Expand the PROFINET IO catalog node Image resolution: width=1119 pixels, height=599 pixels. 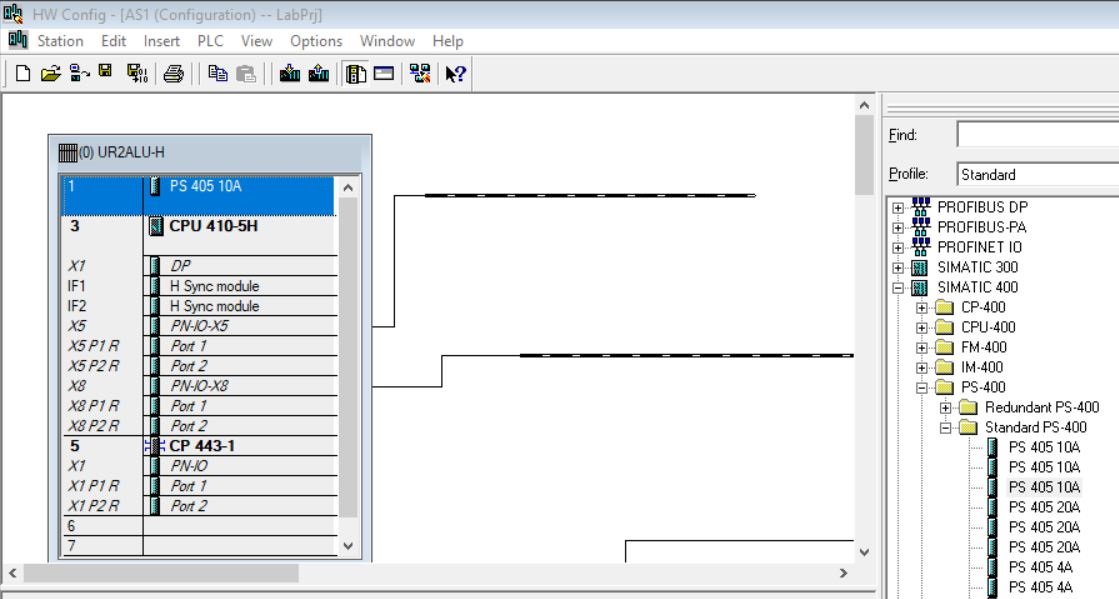(x=898, y=248)
